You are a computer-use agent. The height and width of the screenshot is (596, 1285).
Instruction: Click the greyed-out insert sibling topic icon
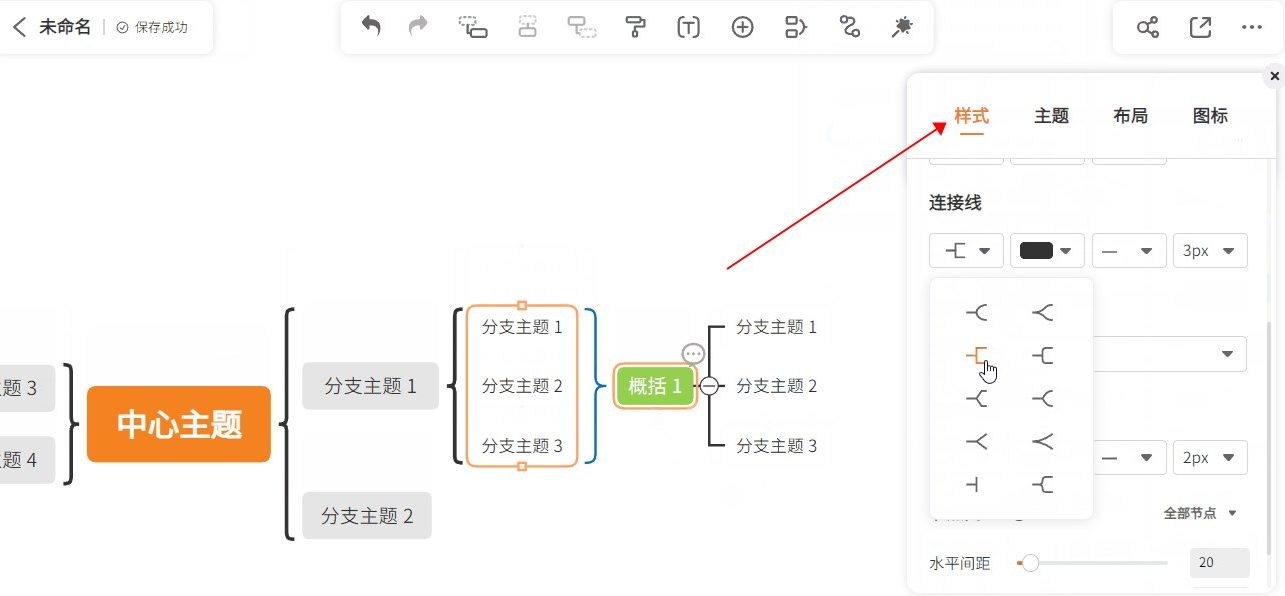pyautogui.click(x=528, y=27)
